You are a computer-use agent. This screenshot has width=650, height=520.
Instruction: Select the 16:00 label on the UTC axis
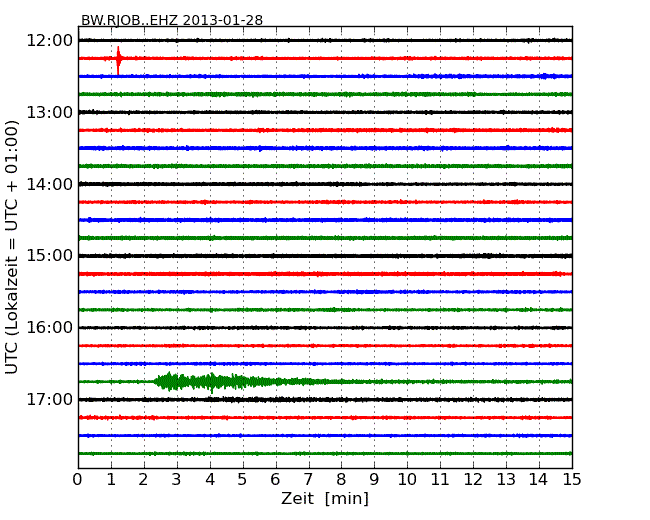(x=49, y=328)
